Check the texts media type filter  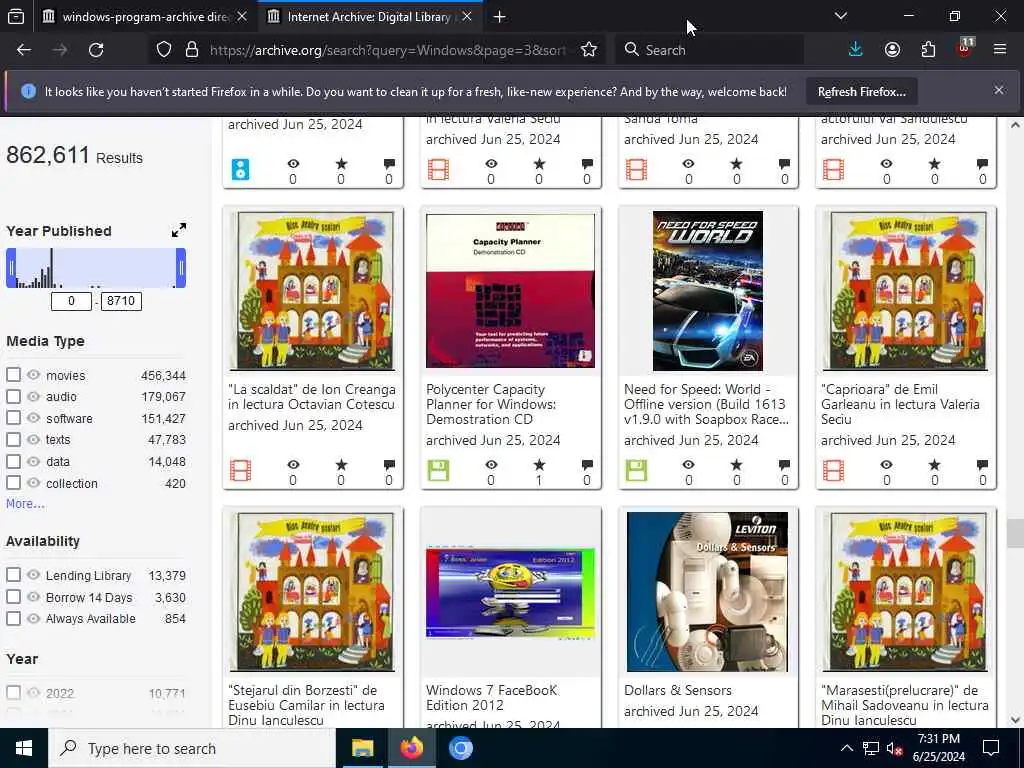pyautogui.click(x=13, y=440)
